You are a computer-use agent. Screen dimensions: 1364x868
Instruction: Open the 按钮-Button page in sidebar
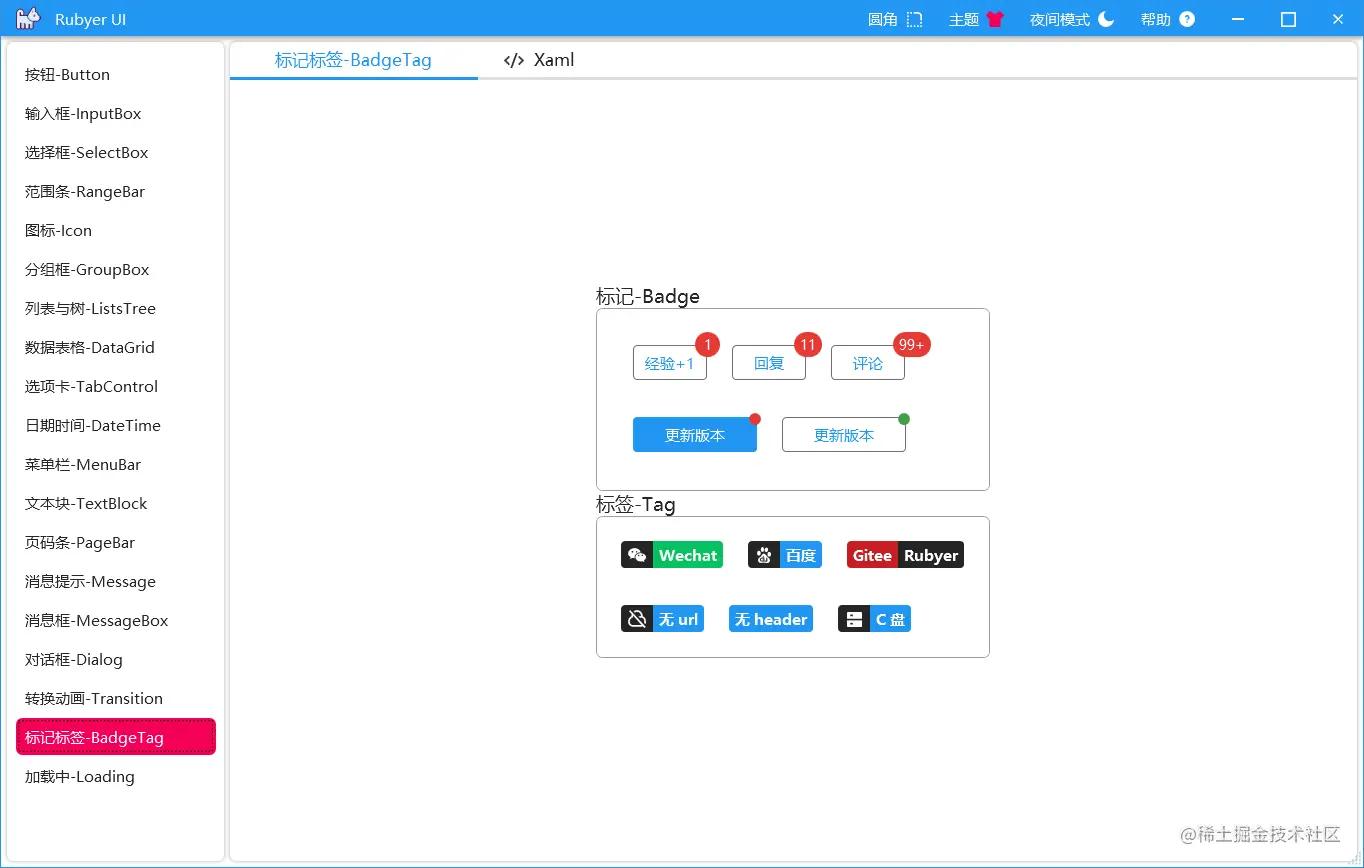[x=67, y=74]
